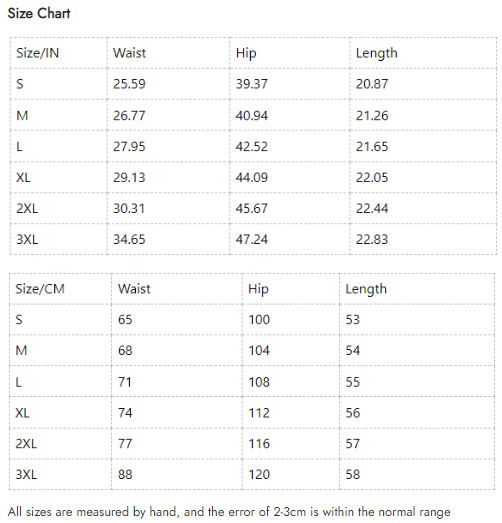Click the S waist value 65

click(125, 320)
